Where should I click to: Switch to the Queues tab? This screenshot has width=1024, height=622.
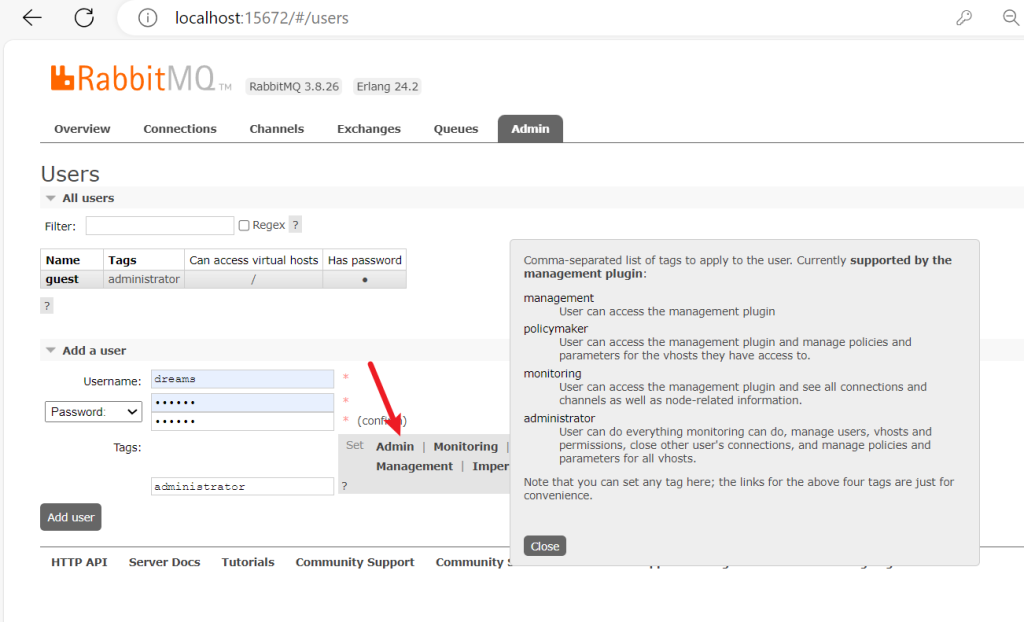pos(455,129)
